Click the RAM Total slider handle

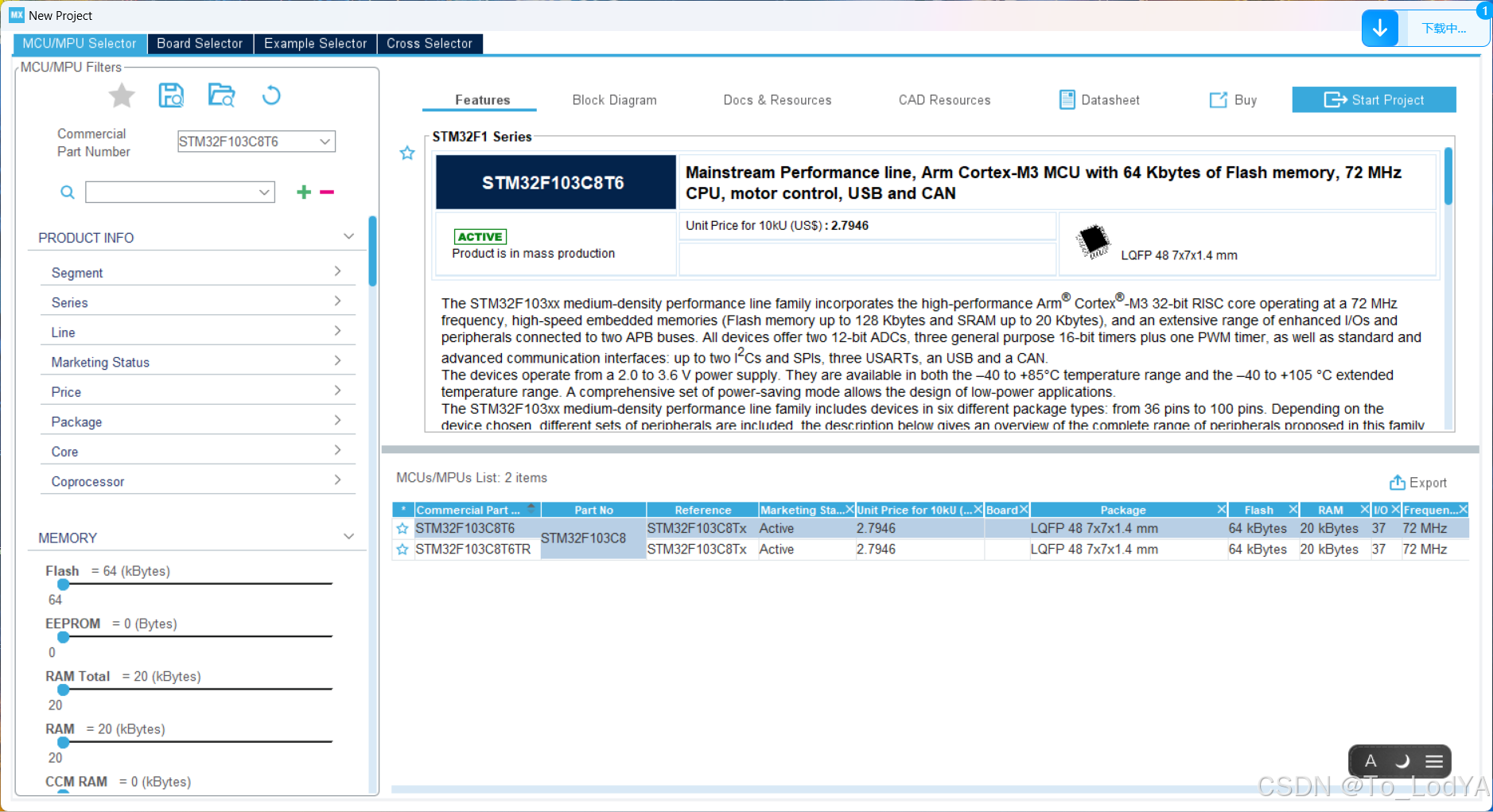[64, 690]
